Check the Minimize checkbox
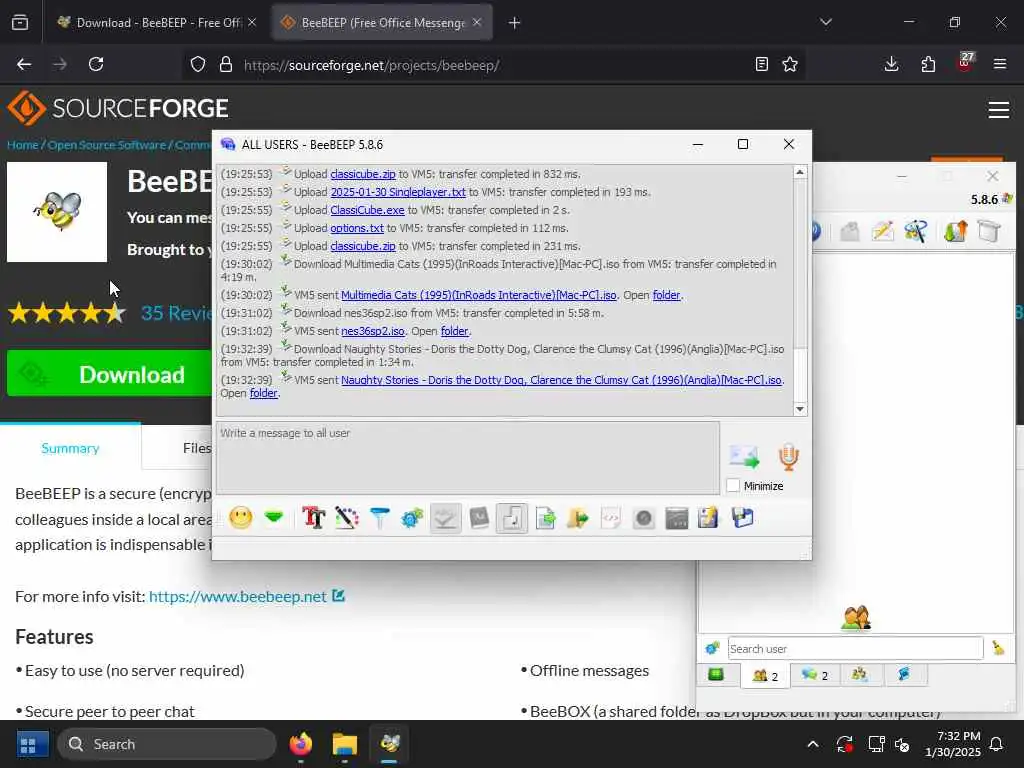Image resolution: width=1024 pixels, height=768 pixels. pyautogui.click(x=733, y=486)
